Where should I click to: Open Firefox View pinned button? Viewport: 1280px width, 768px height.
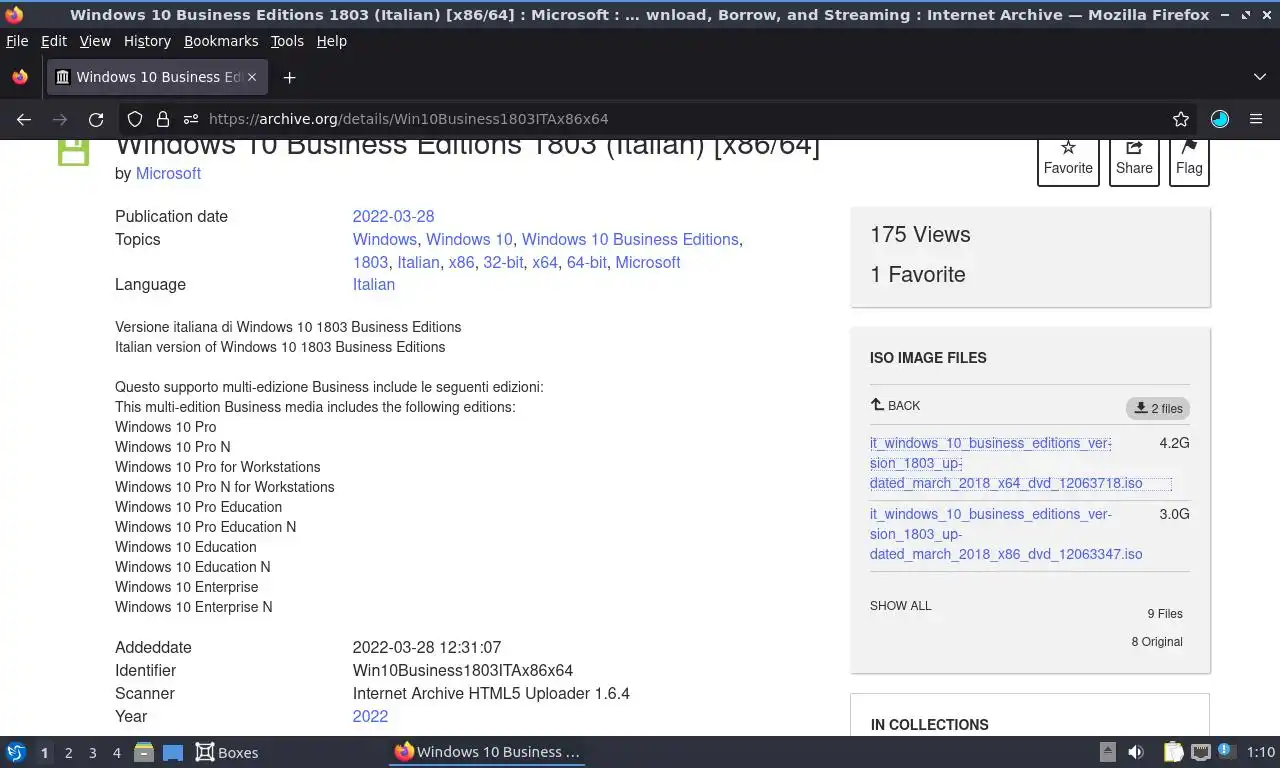coord(20,77)
